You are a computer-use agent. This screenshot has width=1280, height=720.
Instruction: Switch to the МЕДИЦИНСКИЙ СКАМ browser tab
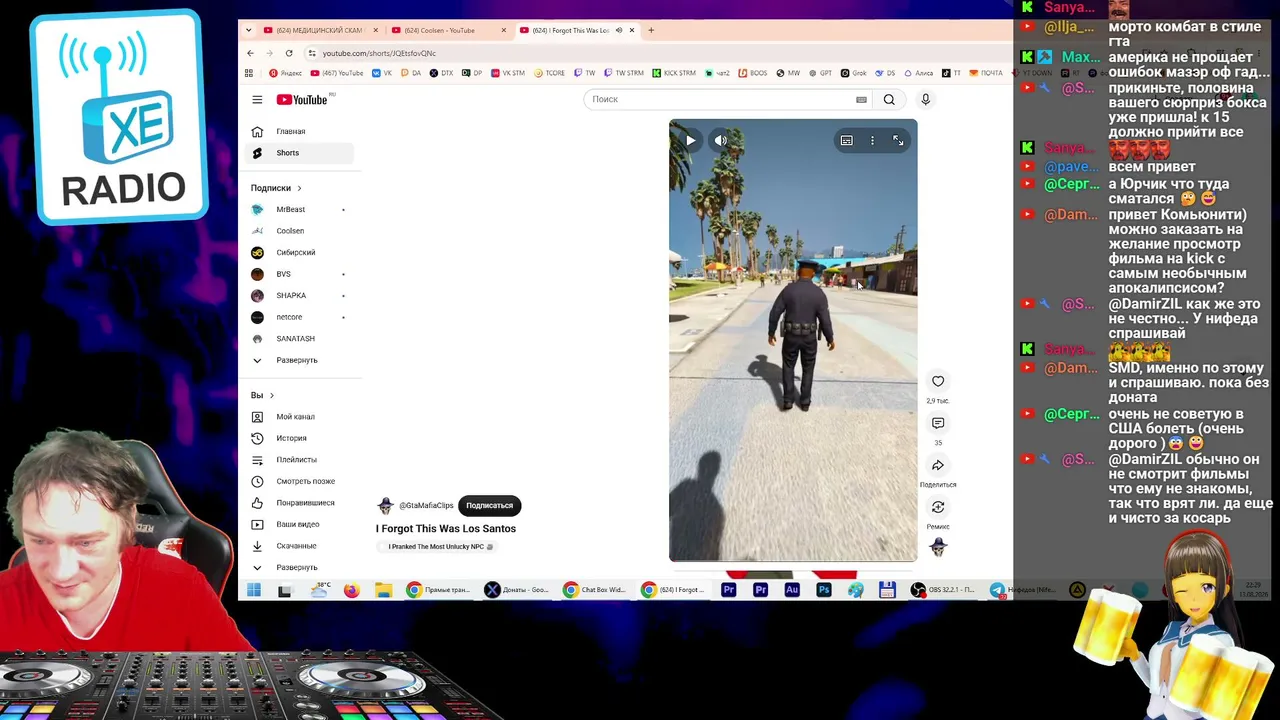[320, 30]
